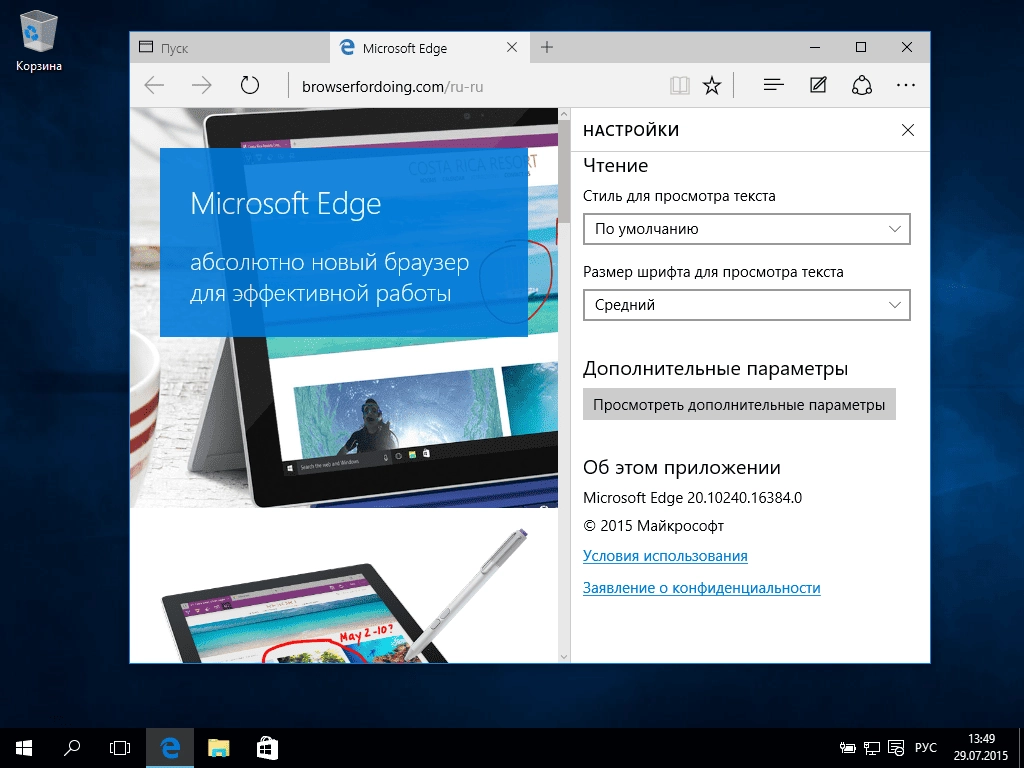Click Edge icon on taskbar

coord(170,748)
